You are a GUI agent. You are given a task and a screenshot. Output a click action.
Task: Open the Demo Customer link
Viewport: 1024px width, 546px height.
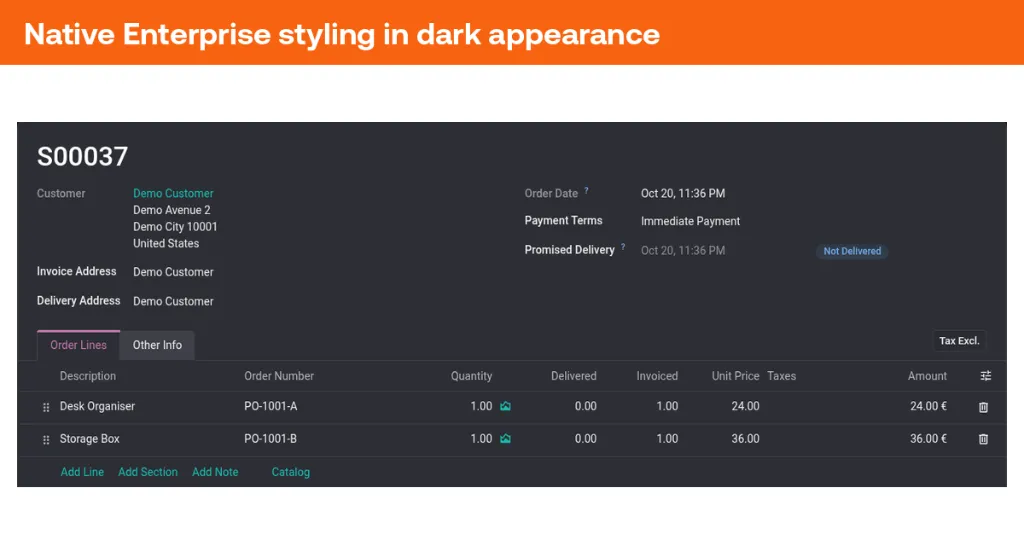173,193
